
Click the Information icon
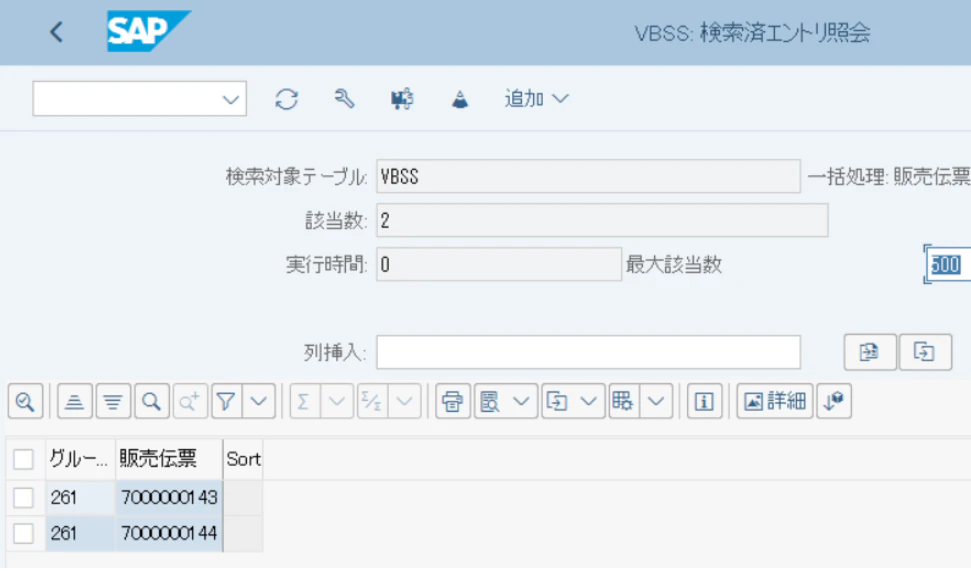704,401
